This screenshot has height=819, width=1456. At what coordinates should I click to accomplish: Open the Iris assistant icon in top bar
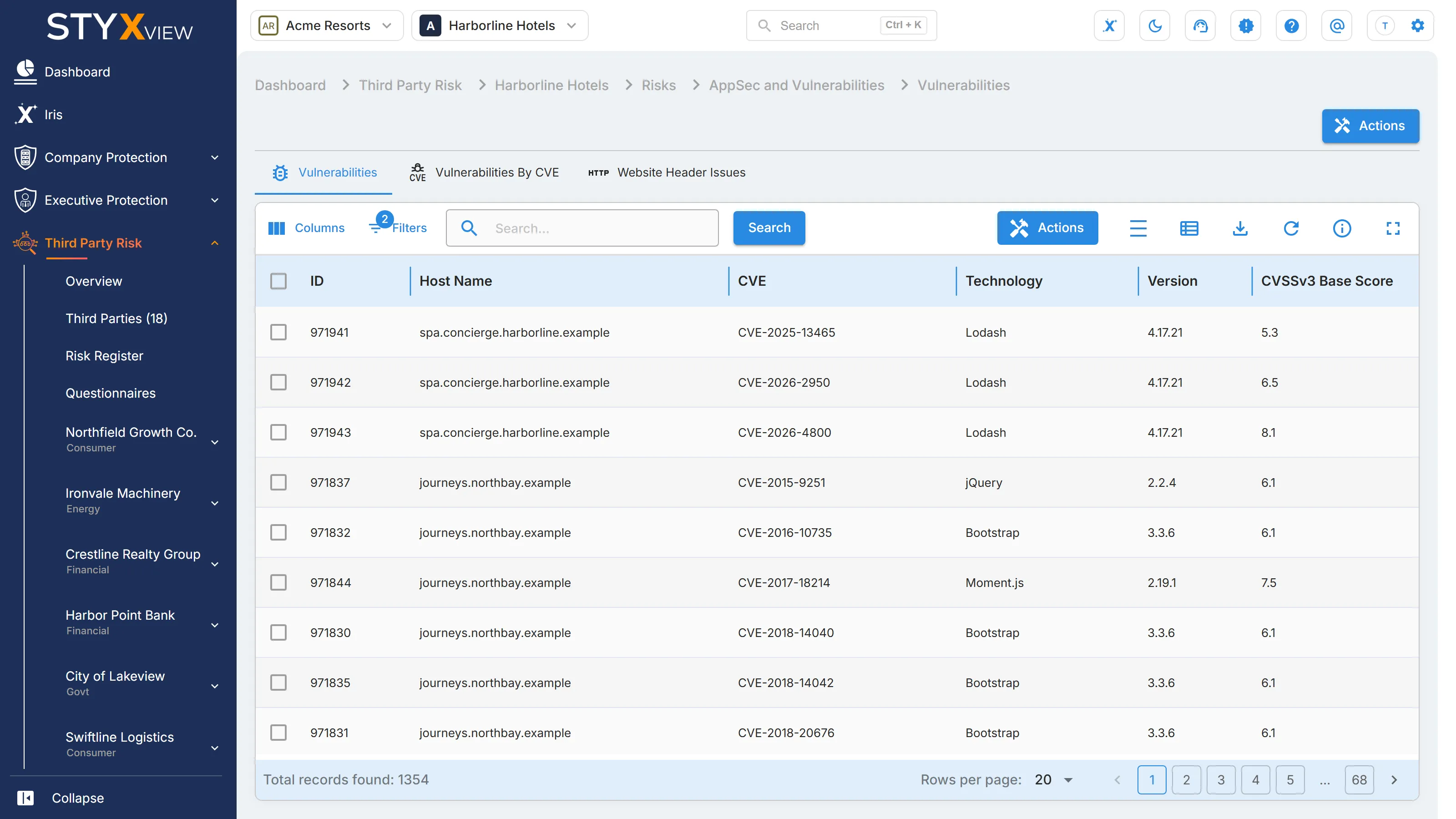tap(1109, 25)
